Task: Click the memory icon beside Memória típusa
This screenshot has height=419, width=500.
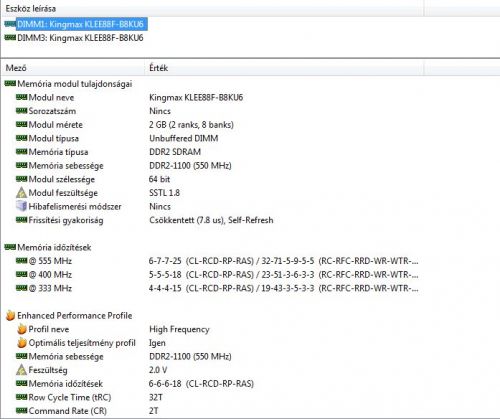Action: pos(21,152)
